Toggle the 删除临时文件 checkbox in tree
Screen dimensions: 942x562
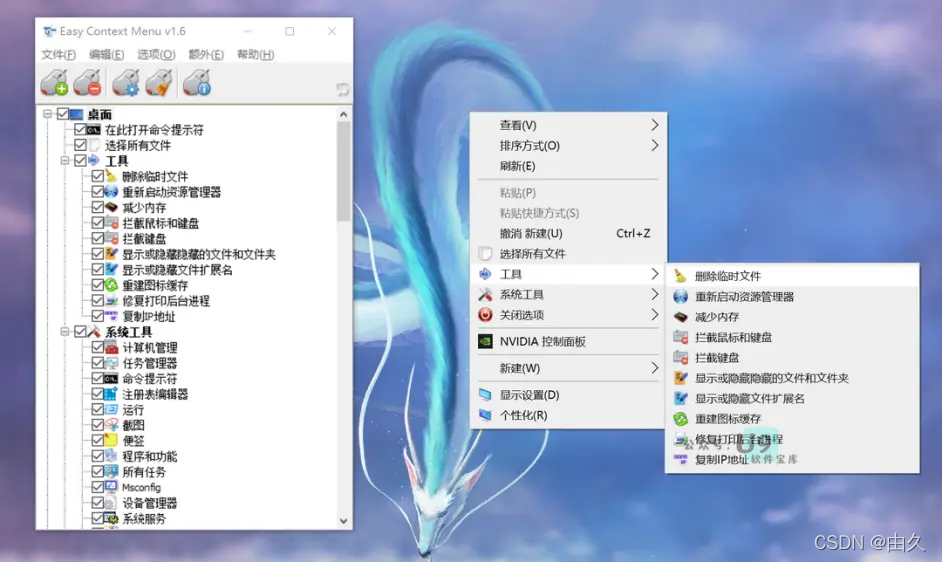tap(97, 176)
